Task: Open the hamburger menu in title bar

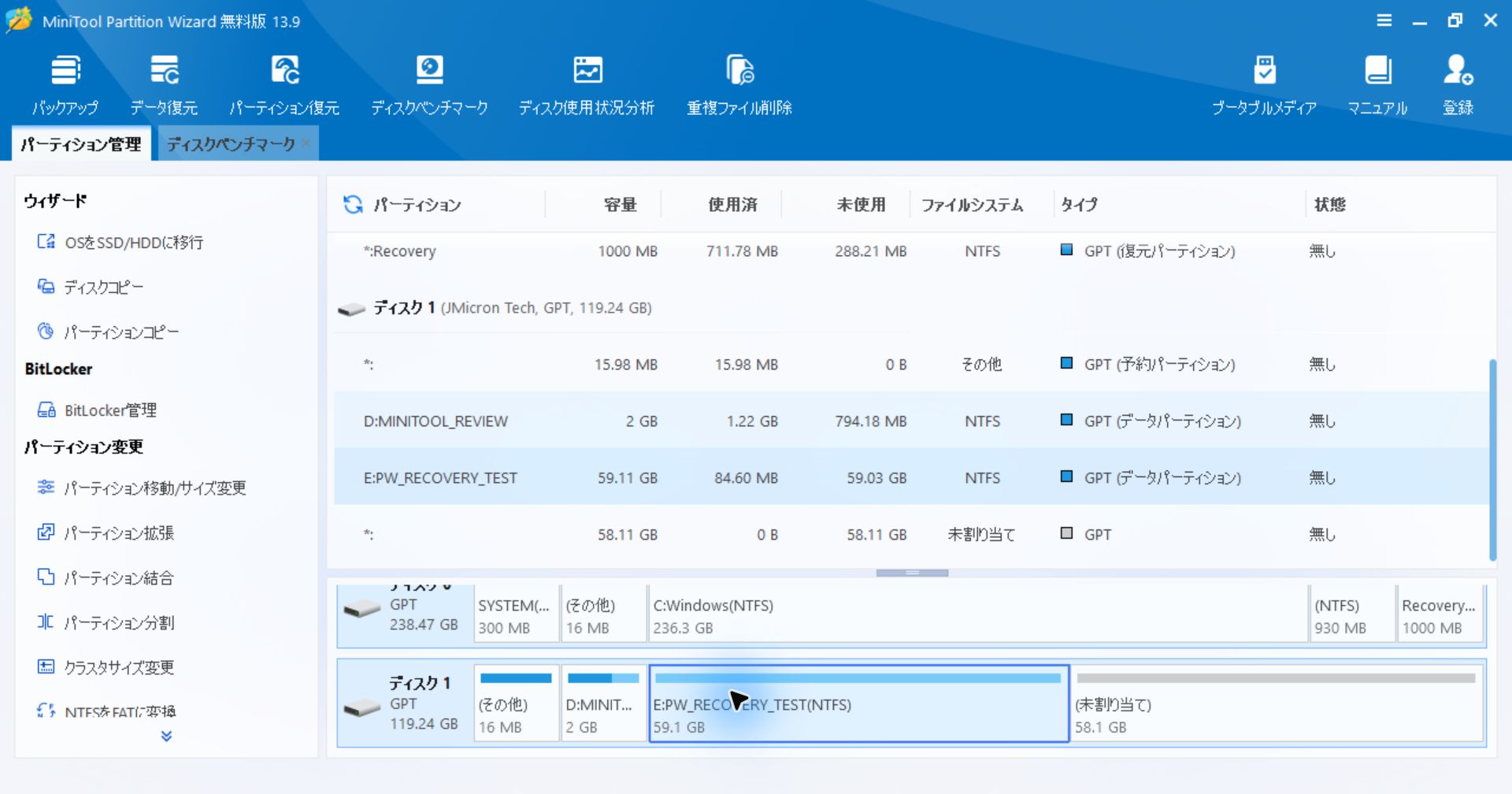Action: tap(1384, 20)
